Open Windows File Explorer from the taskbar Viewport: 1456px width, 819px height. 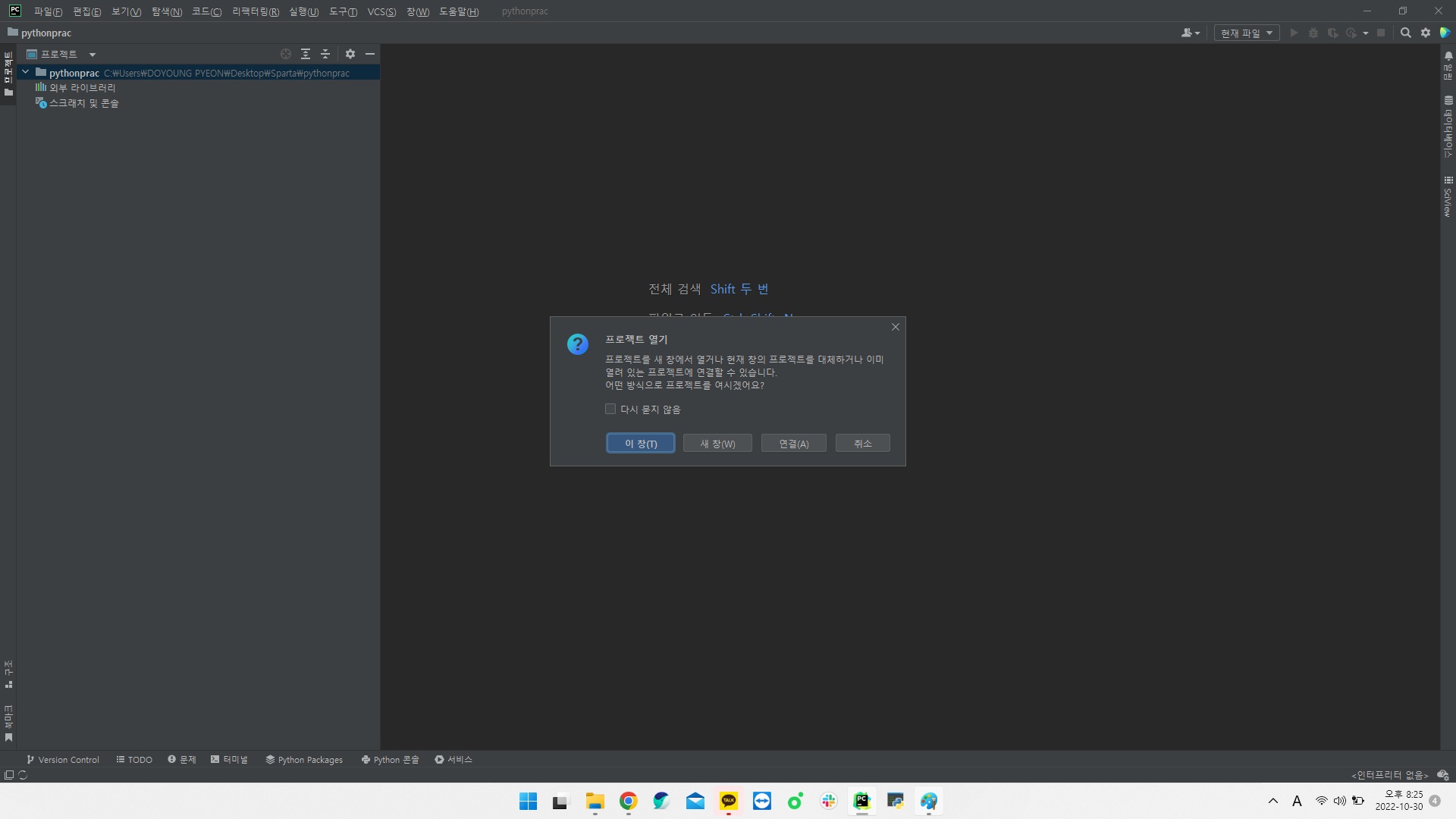pos(595,801)
